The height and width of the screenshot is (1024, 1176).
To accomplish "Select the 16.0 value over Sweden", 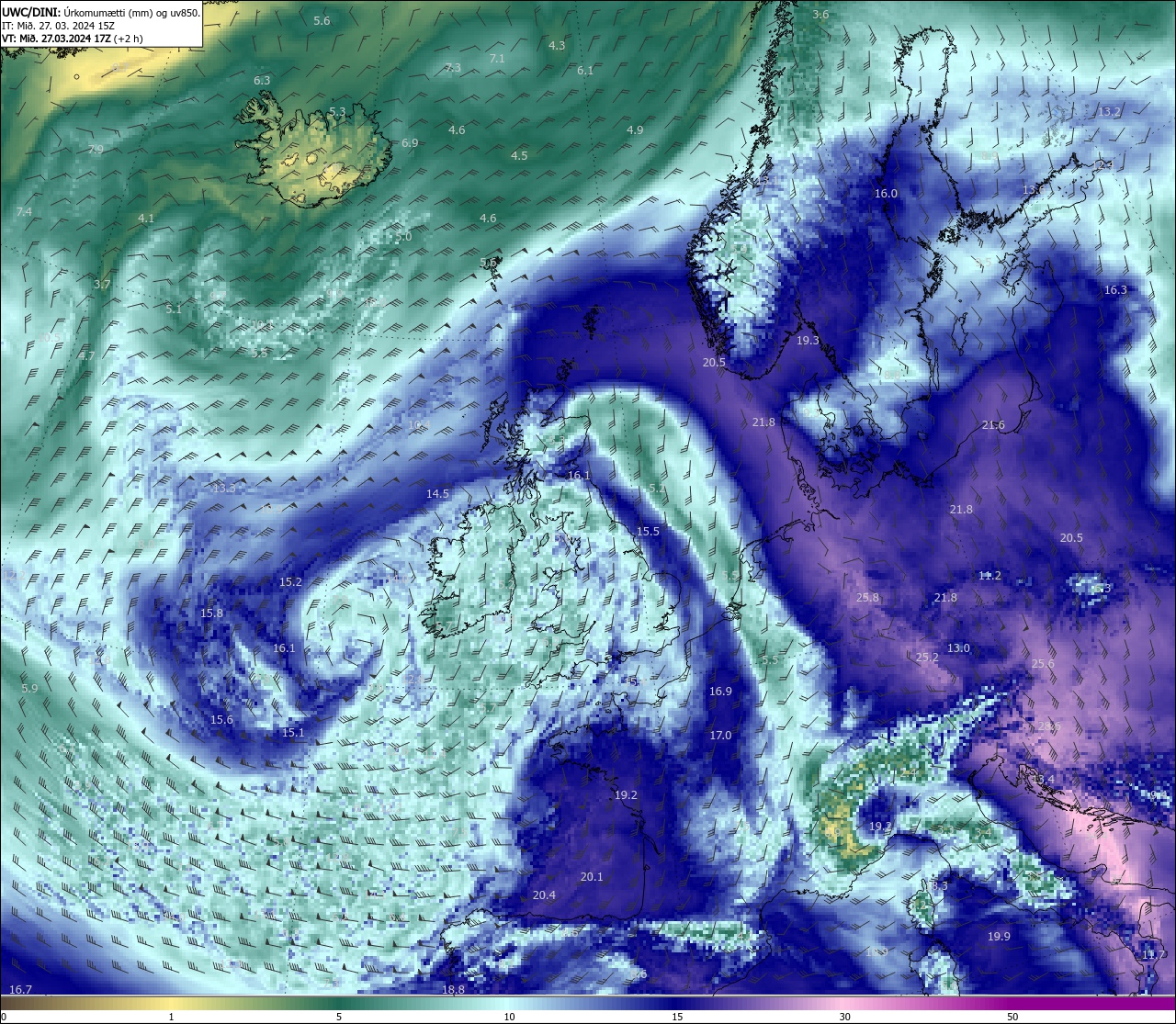I will tap(886, 193).
